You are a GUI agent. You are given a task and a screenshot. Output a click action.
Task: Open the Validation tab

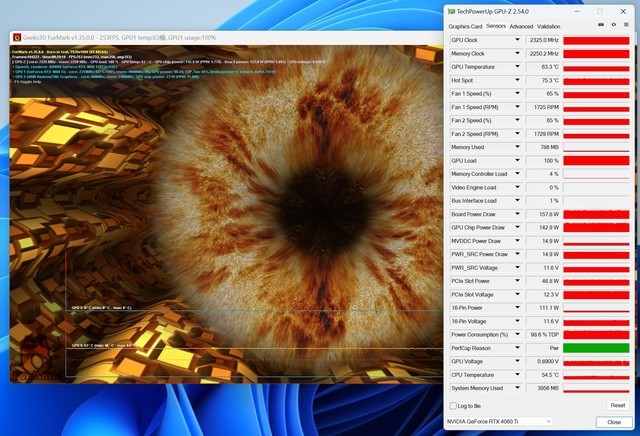pyautogui.click(x=549, y=26)
